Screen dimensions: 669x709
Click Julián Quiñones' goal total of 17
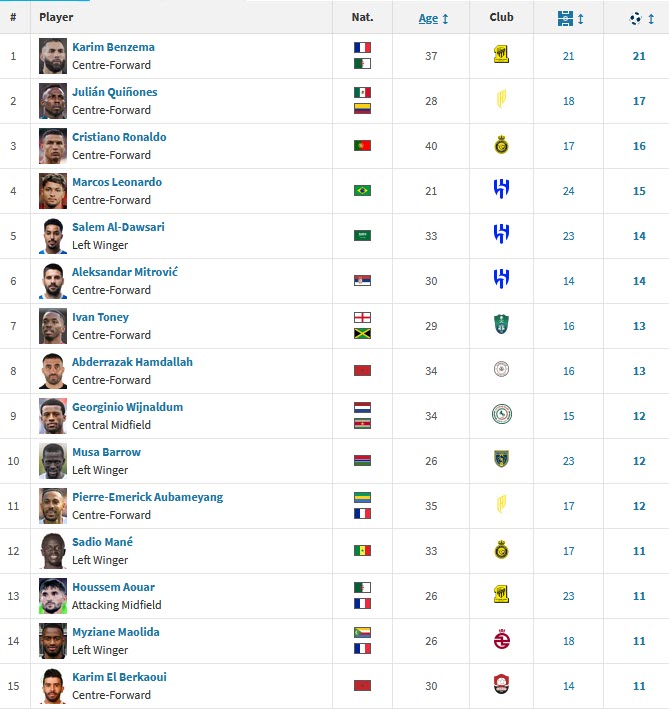639,101
